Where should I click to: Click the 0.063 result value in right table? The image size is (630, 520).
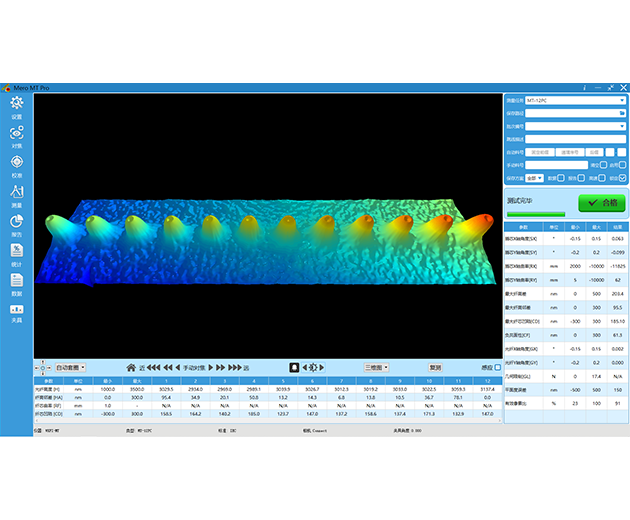[618, 239]
